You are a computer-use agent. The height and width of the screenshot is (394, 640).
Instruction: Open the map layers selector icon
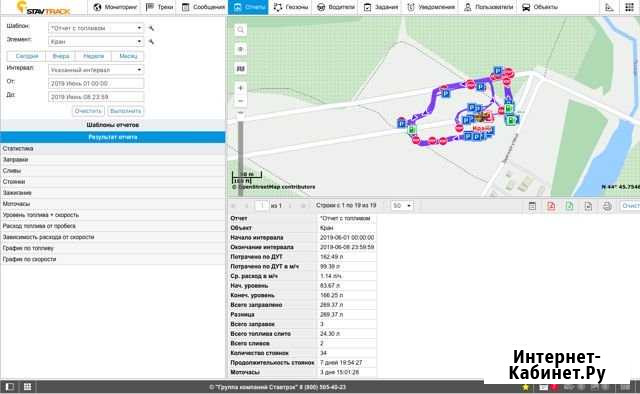[x=241, y=69]
